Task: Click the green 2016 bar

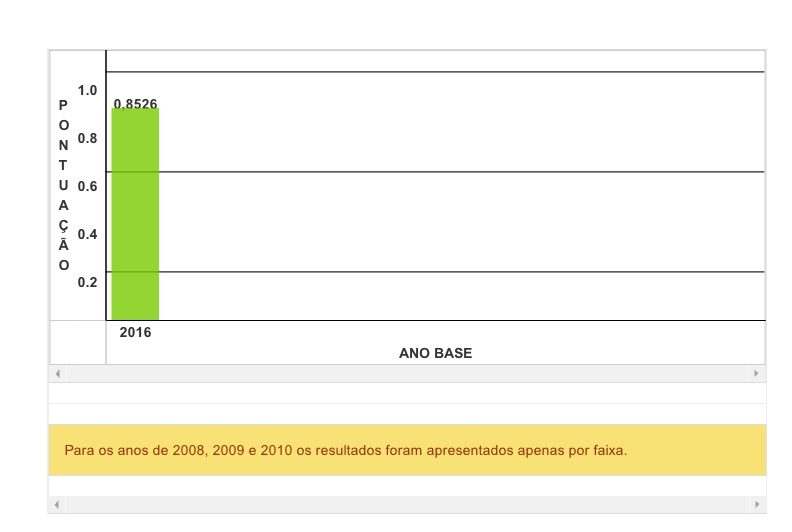Action: (x=135, y=215)
